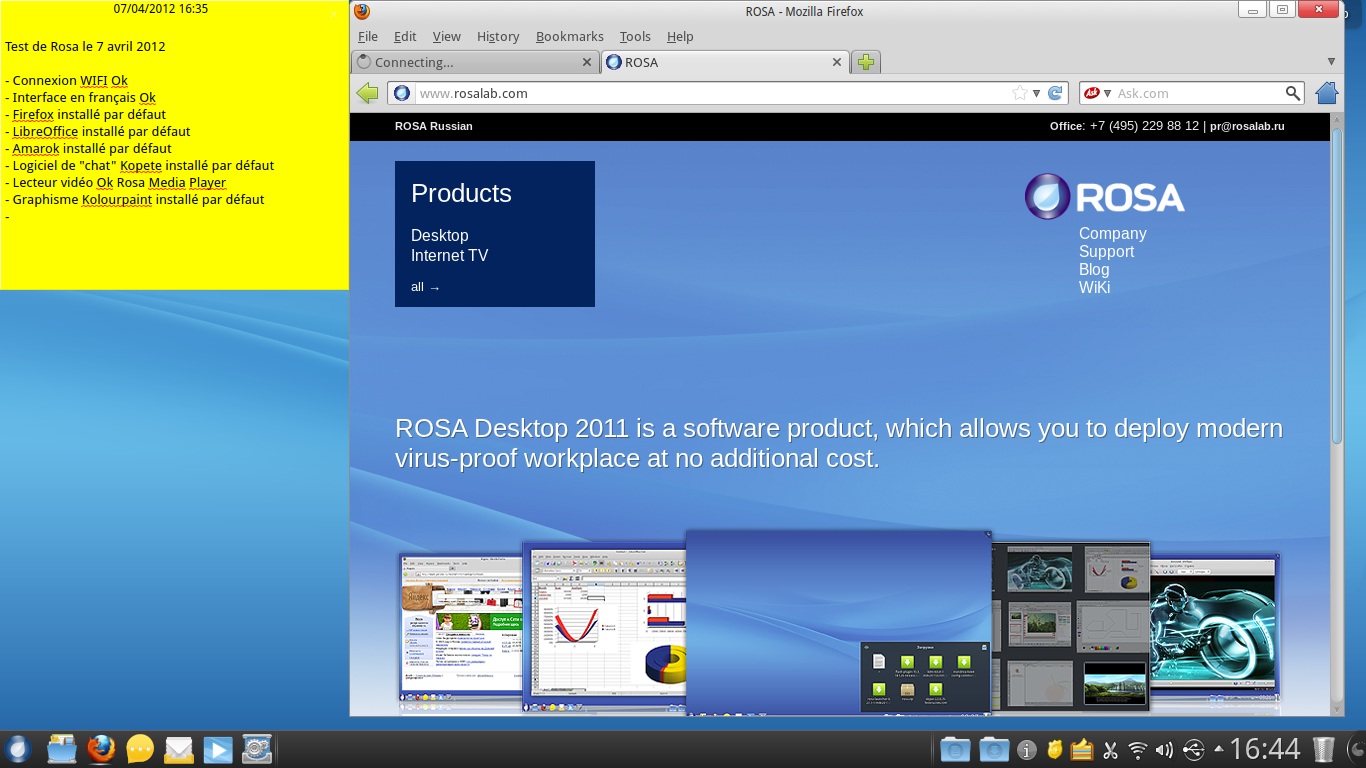Open a new tab with the plus button
The height and width of the screenshot is (768, 1366).
click(866, 62)
